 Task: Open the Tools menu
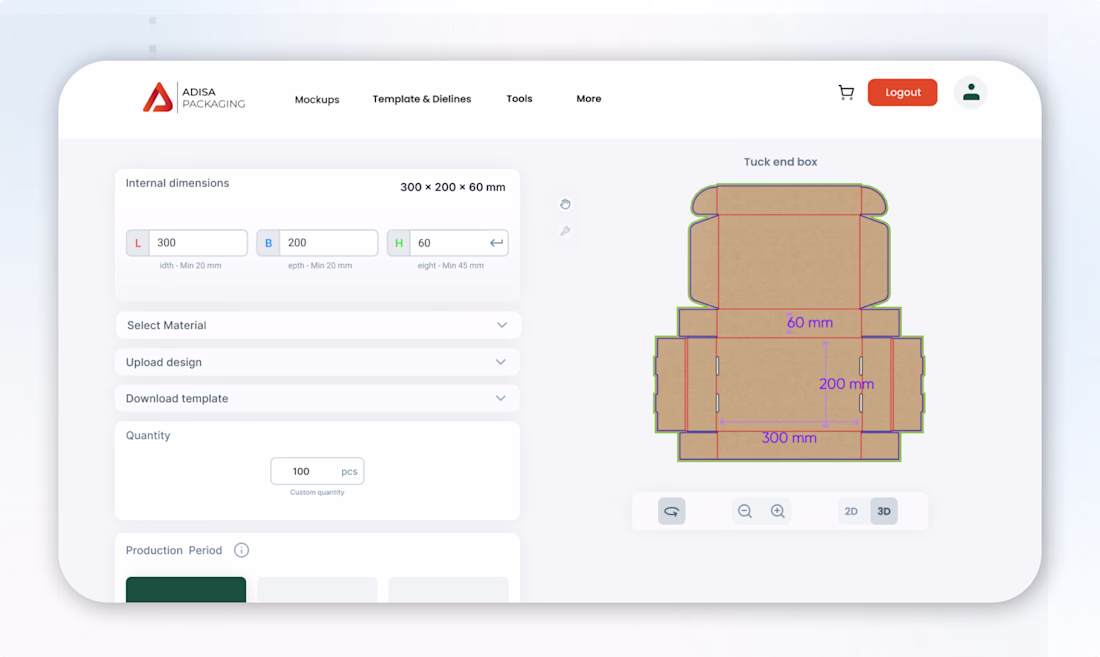519,99
